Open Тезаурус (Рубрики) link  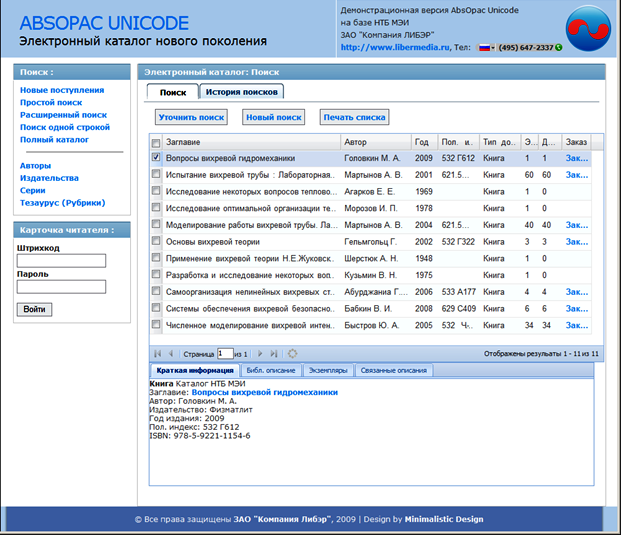point(63,203)
